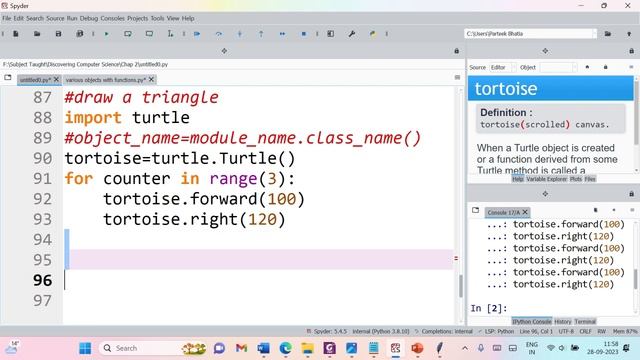Open Microsoft Edge from taskbar
Image resolution: width=640 pixels, height=360 pixels.
[286, 348]
